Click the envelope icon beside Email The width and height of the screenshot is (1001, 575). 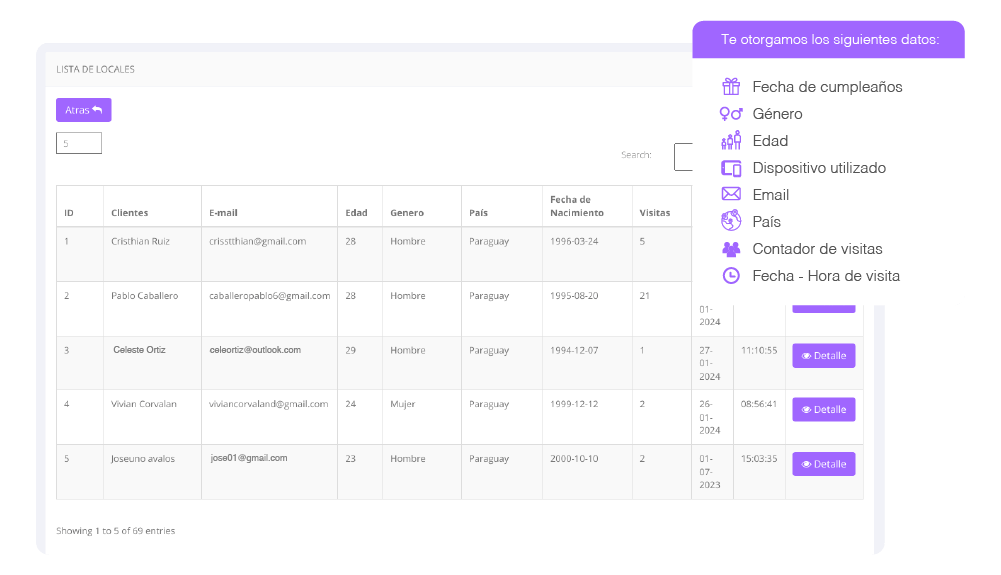click(x=731, y=194)
